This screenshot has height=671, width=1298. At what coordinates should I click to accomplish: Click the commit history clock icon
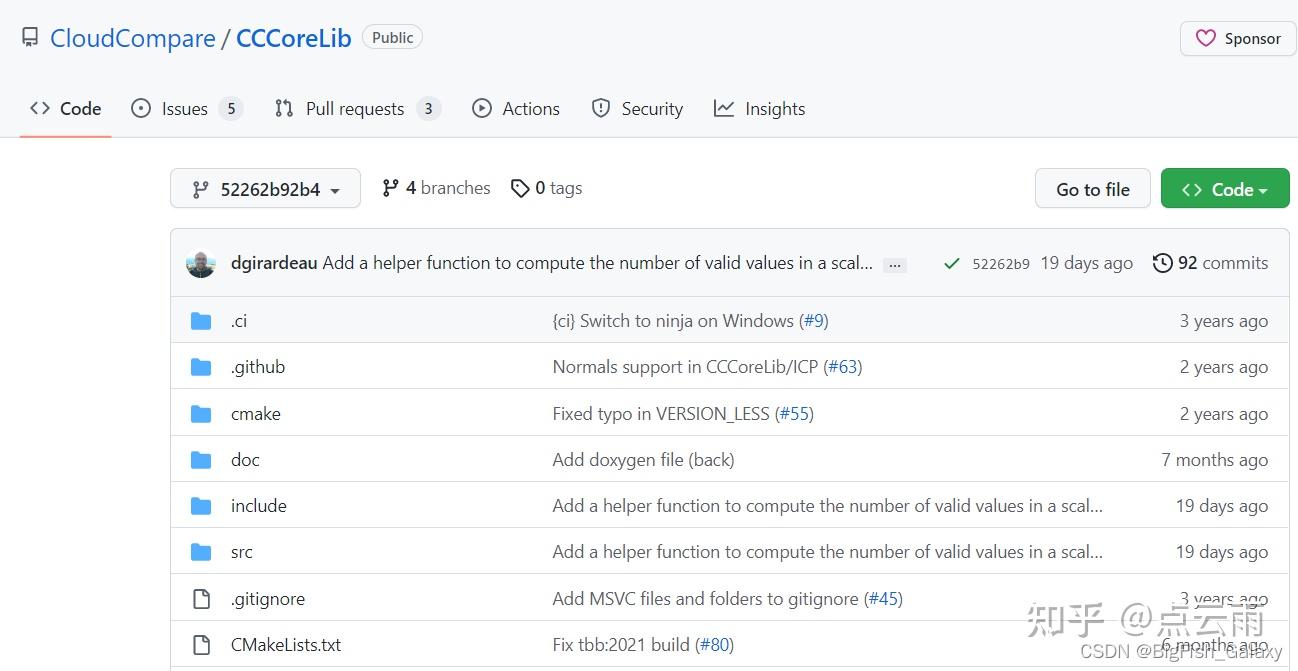(1162, 263)
